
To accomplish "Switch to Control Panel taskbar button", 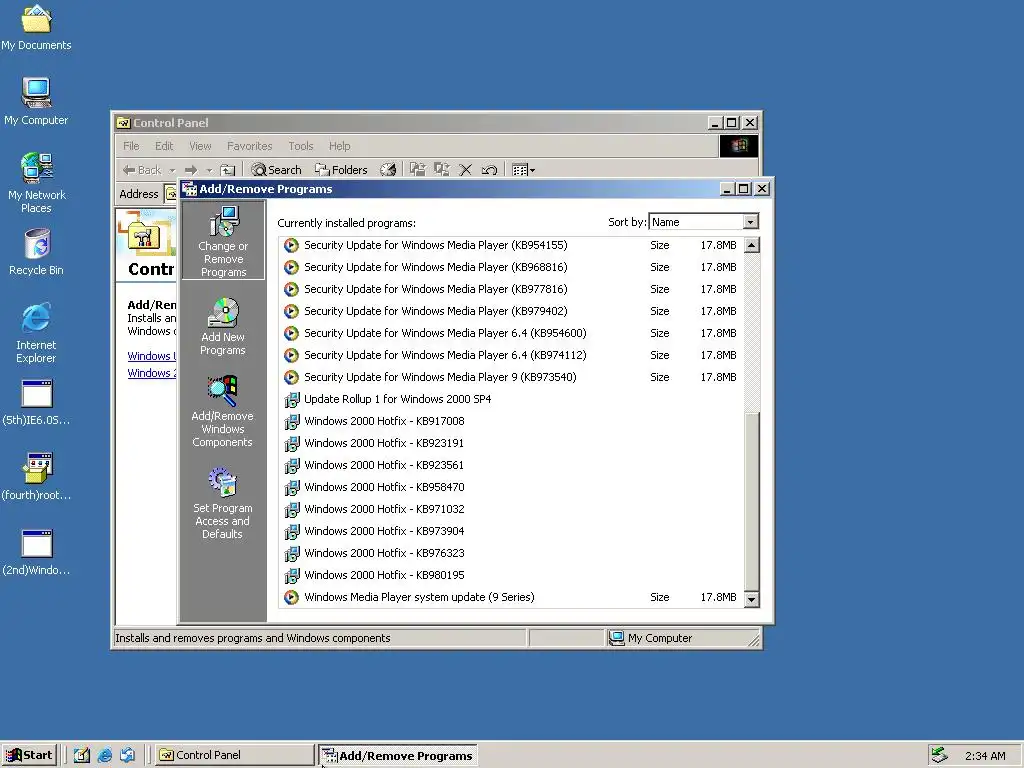I will pos(235,755).
